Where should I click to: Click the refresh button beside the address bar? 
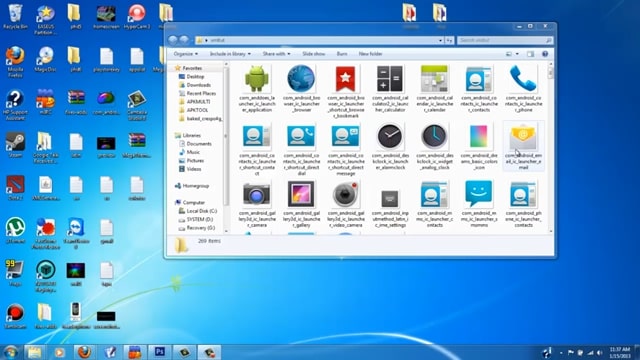449,40
